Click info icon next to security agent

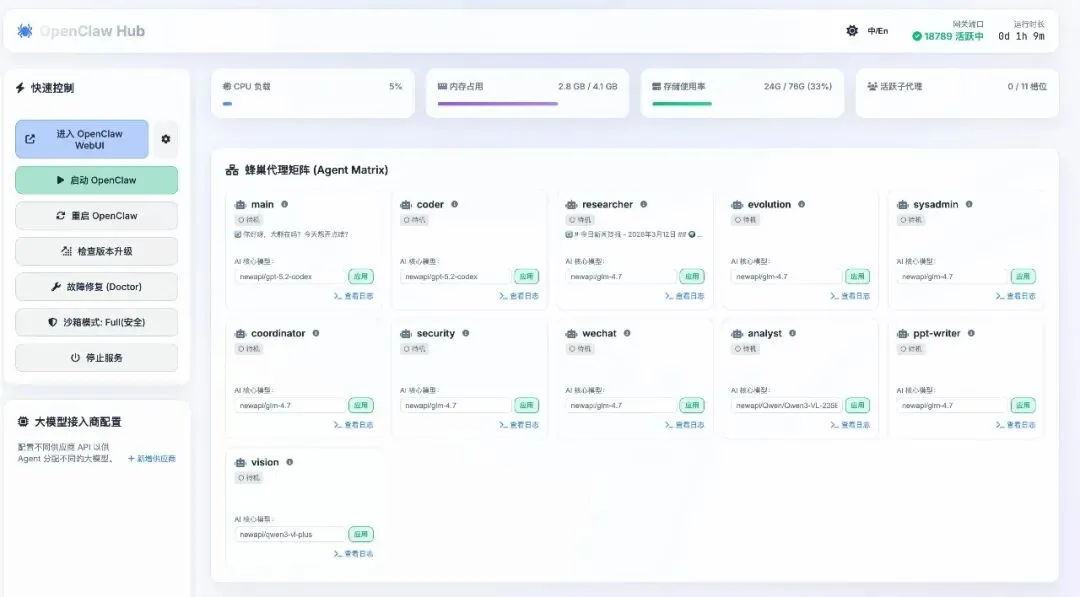click(x=466, y=333)
